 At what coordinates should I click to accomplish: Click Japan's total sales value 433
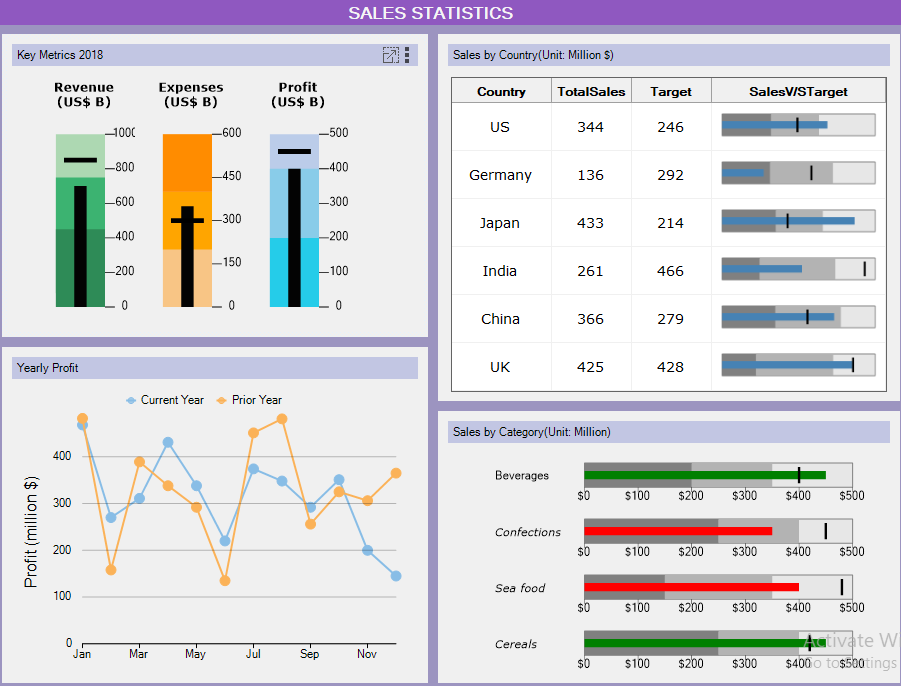[591, 223]
